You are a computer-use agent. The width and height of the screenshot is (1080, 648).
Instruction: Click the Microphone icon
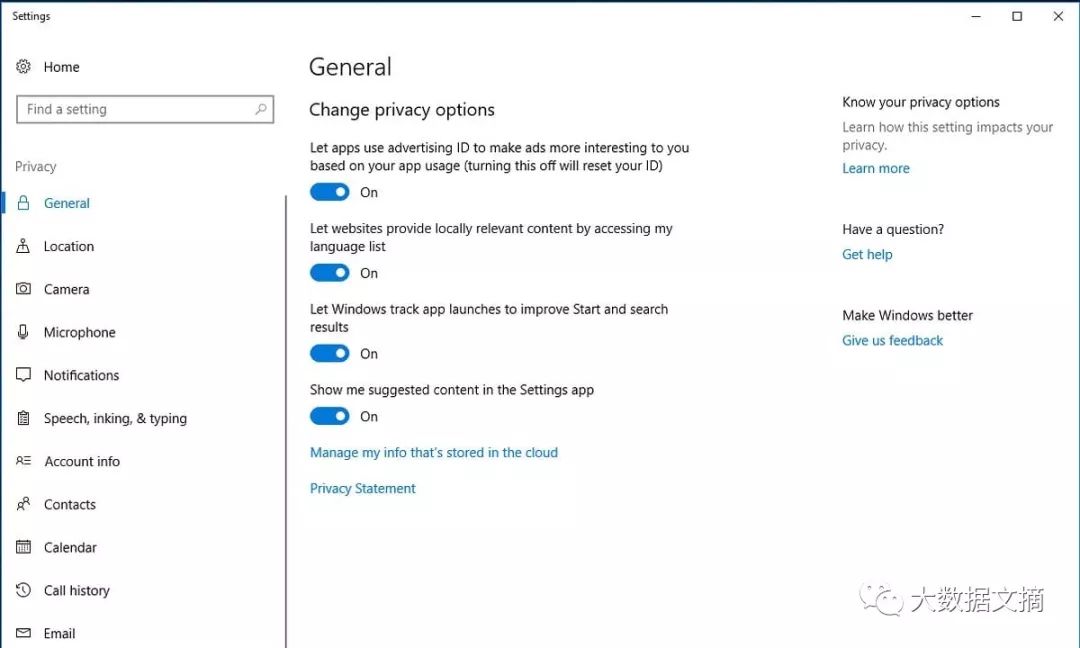(23, 332)
